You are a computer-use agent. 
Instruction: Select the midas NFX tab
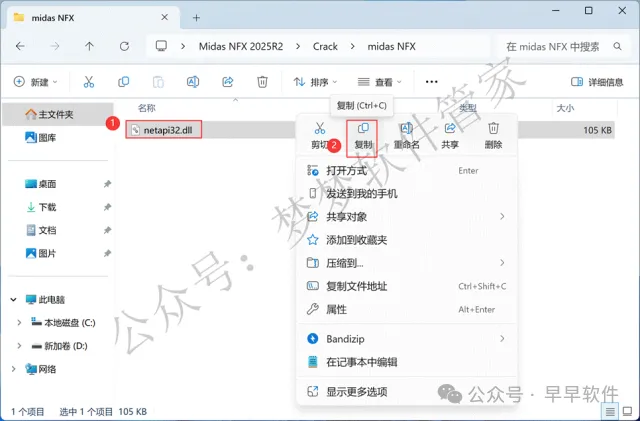pos(91,18)
